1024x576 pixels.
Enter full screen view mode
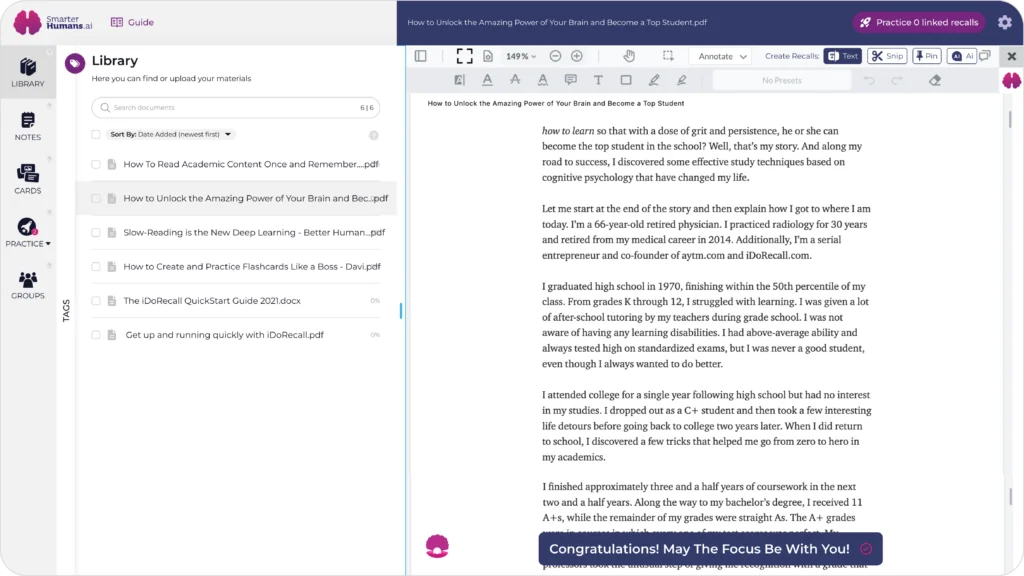click(x=464, y=56)
